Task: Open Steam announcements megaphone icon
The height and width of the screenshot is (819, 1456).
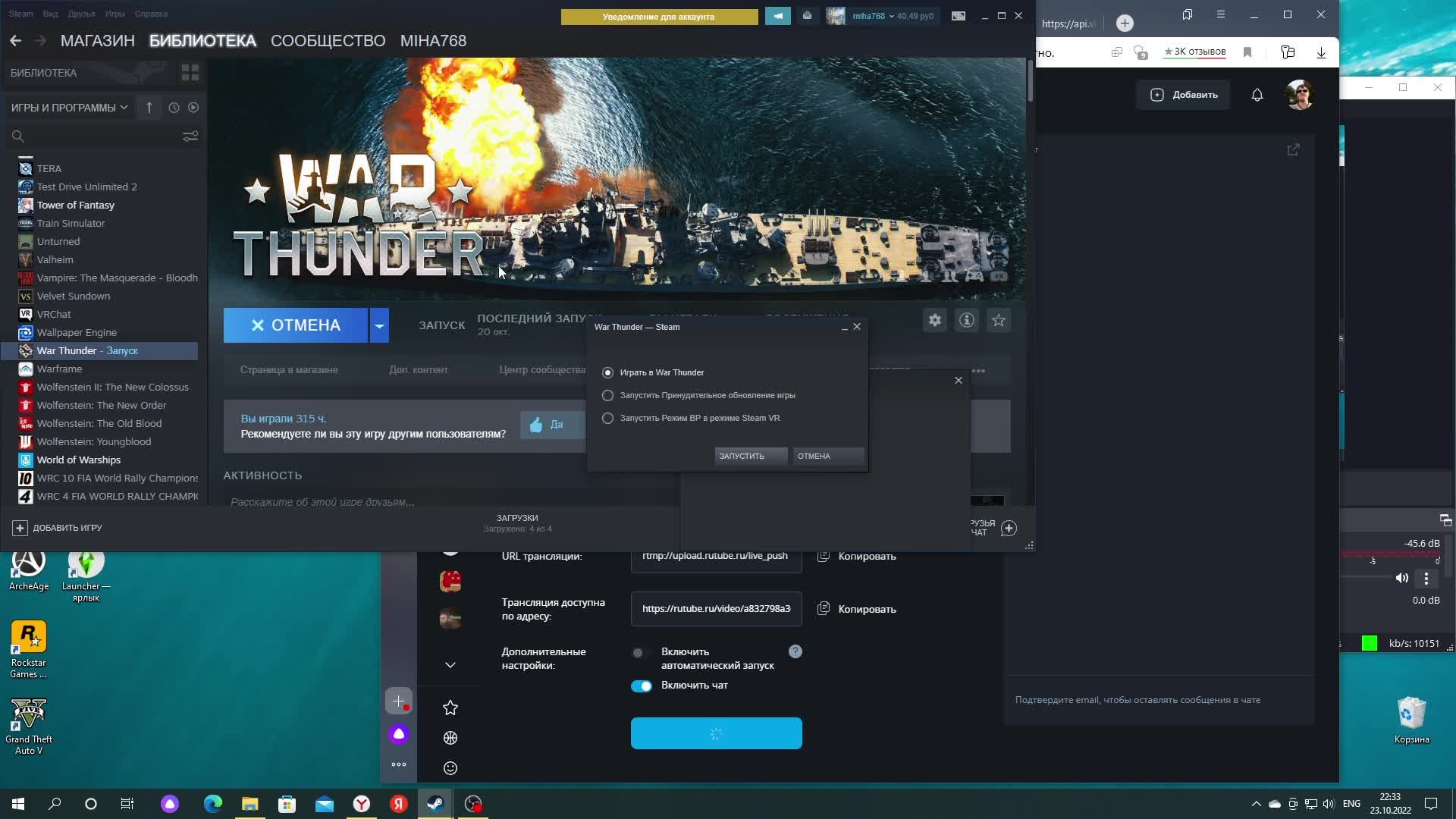Action: (x=777, y=16)
